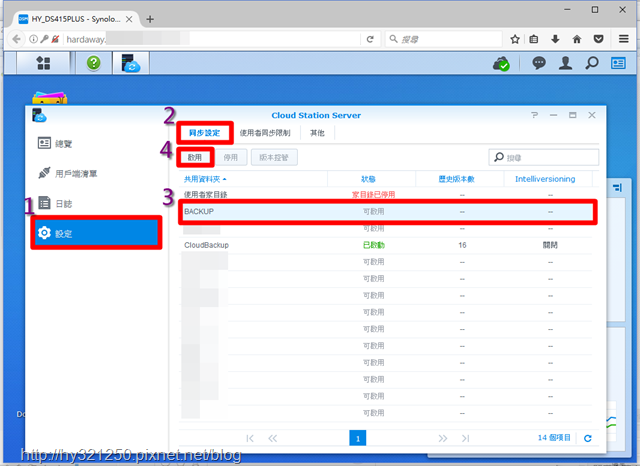Focus the shared folder search field
This screenshot has width=640, height=466.
(x=544, y=158)
